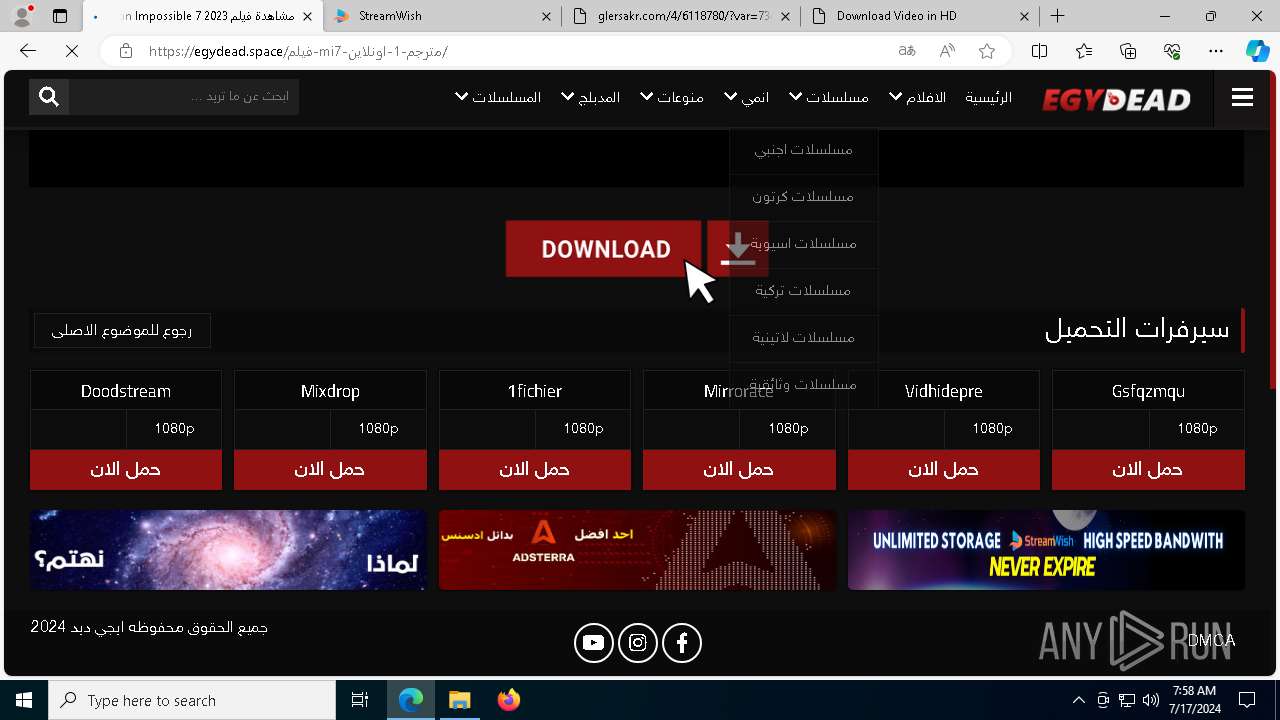Click the search magnifier icon on the site

(x=49, y=96)
